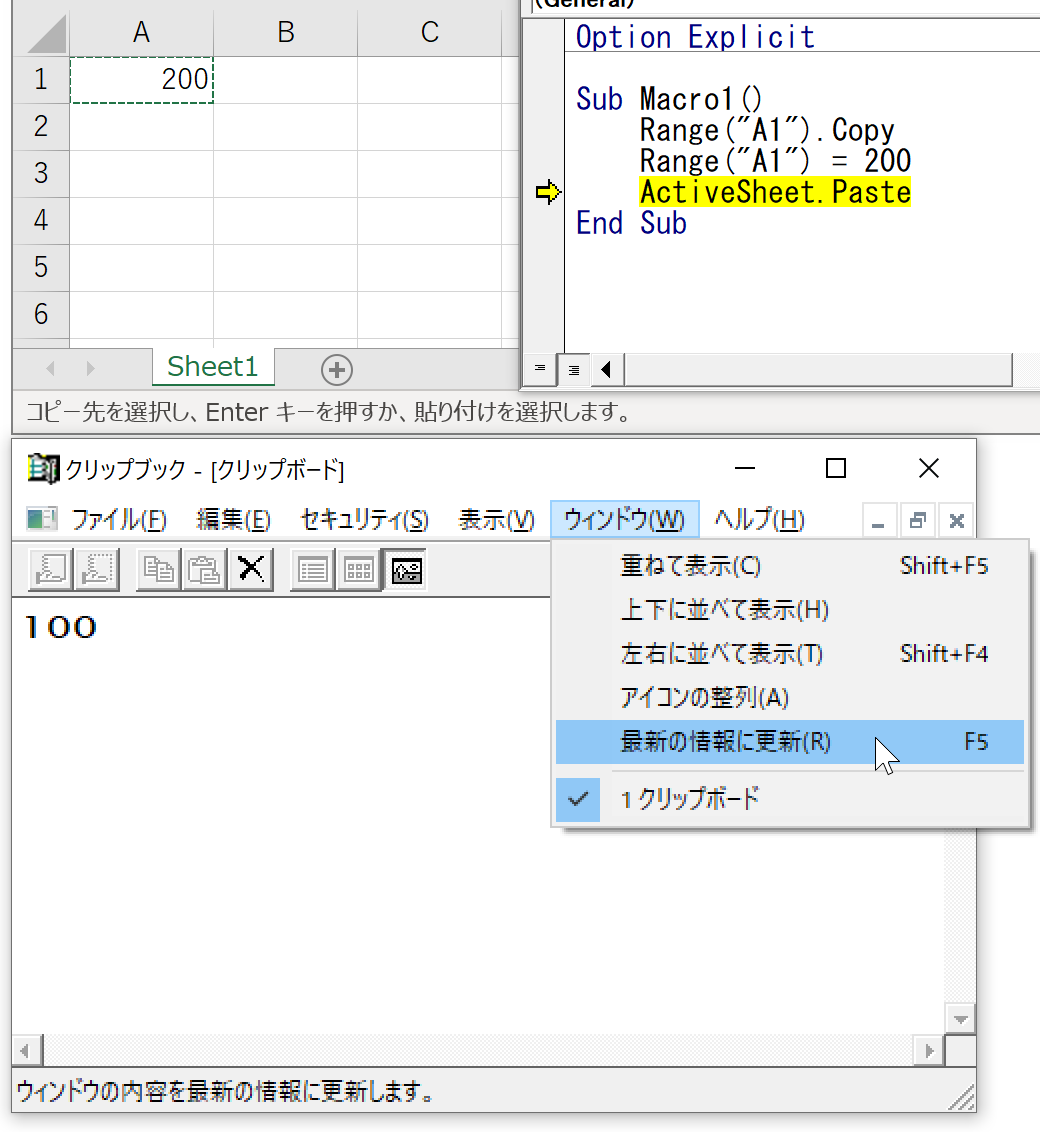Click the Clipbook vertical scrollbar down arrow
The width and height of the screenshot is (1040, 1132).
pyautogui.click(x=961, y=1019)
